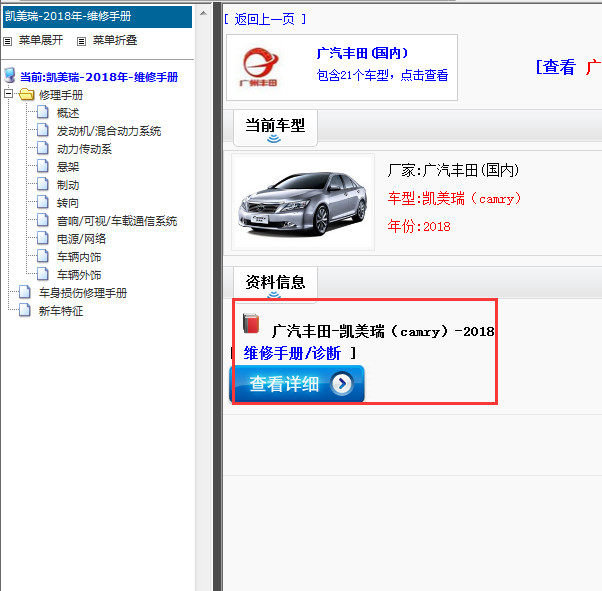Open the 电源/网络 tree item
The image size is (602, 591).
click(x=81, y=239)
